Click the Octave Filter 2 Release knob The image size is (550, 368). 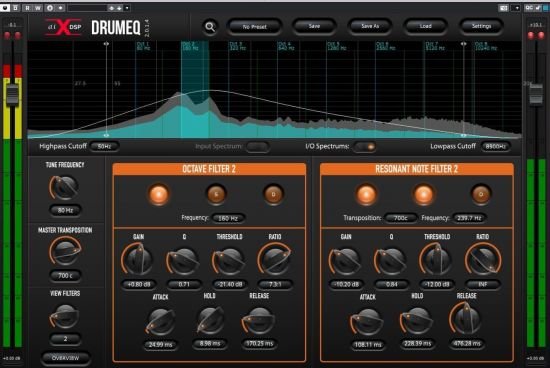click(x=259, y=320)
